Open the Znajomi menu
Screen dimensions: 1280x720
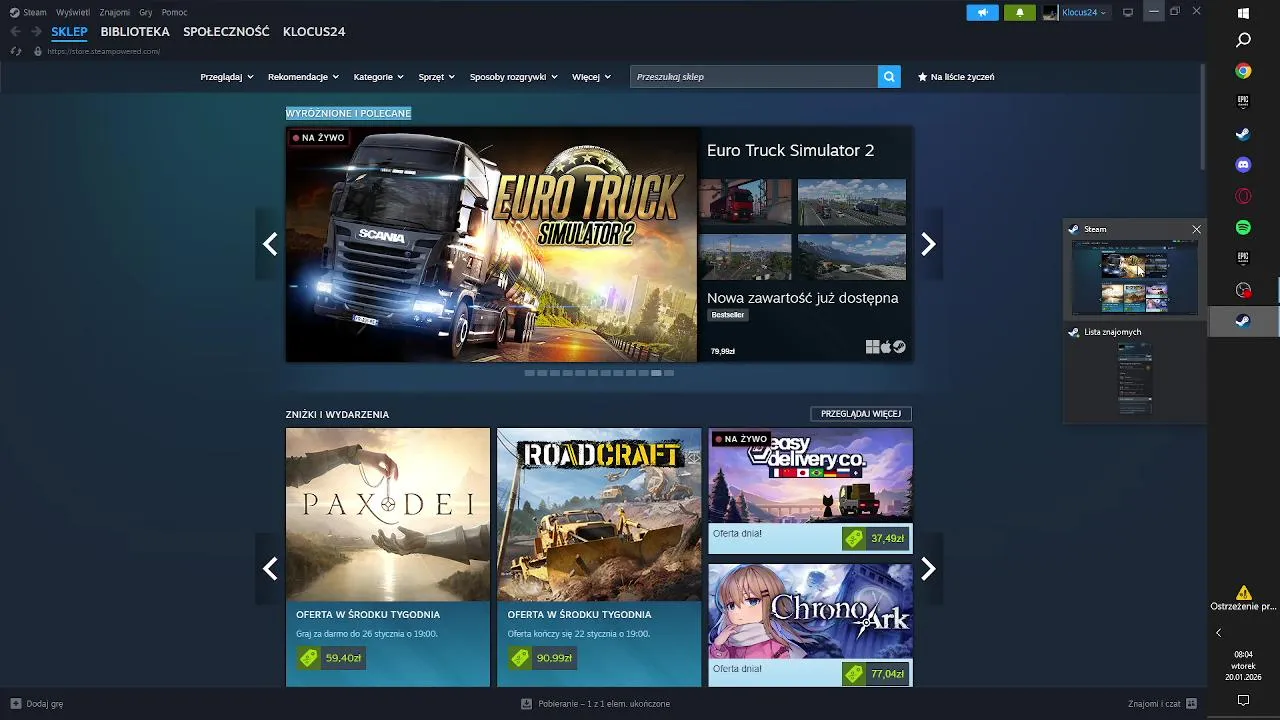click(x=115, y=12)
